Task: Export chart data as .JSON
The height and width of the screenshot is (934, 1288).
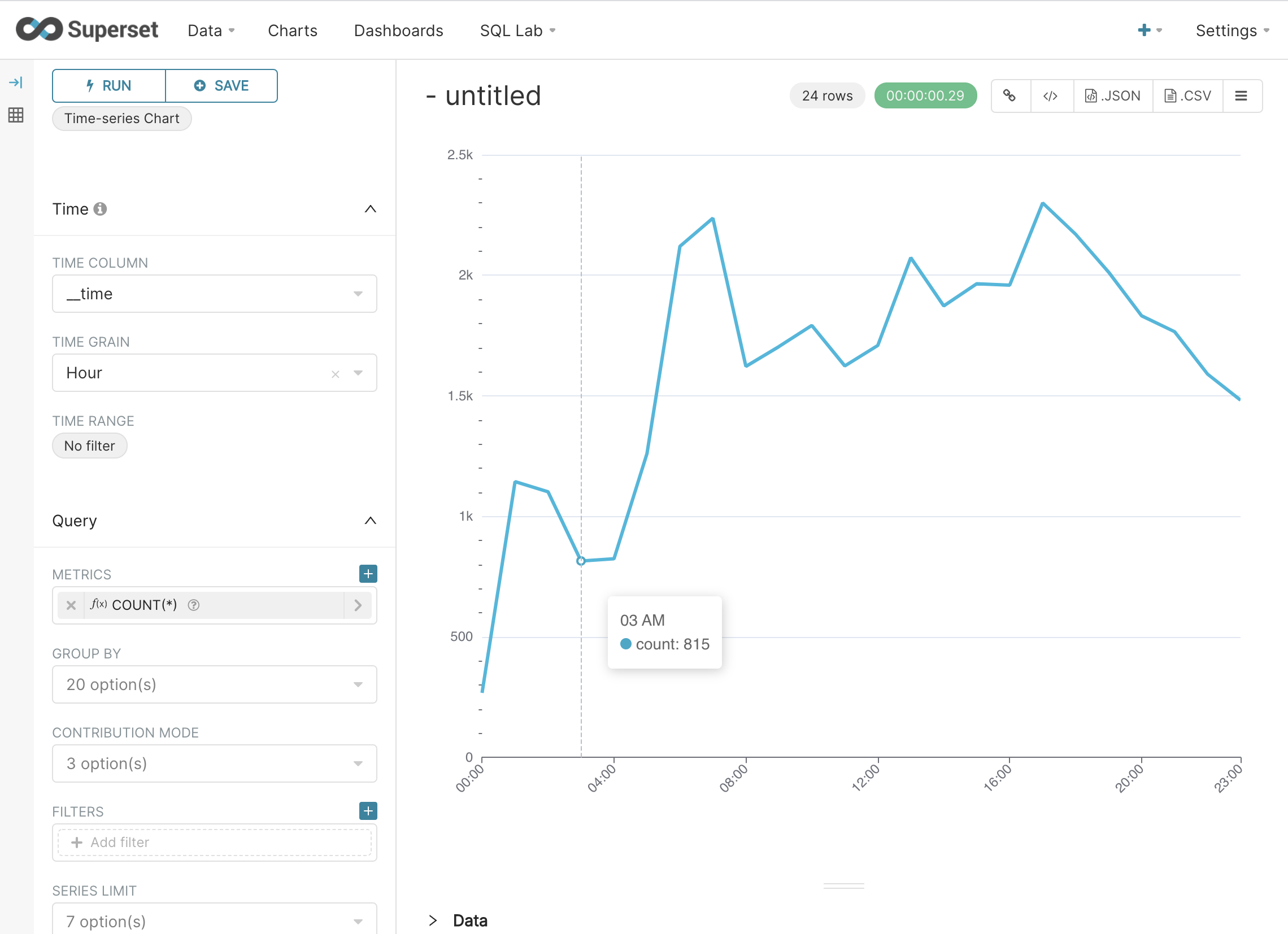Action: [1112, 95]
